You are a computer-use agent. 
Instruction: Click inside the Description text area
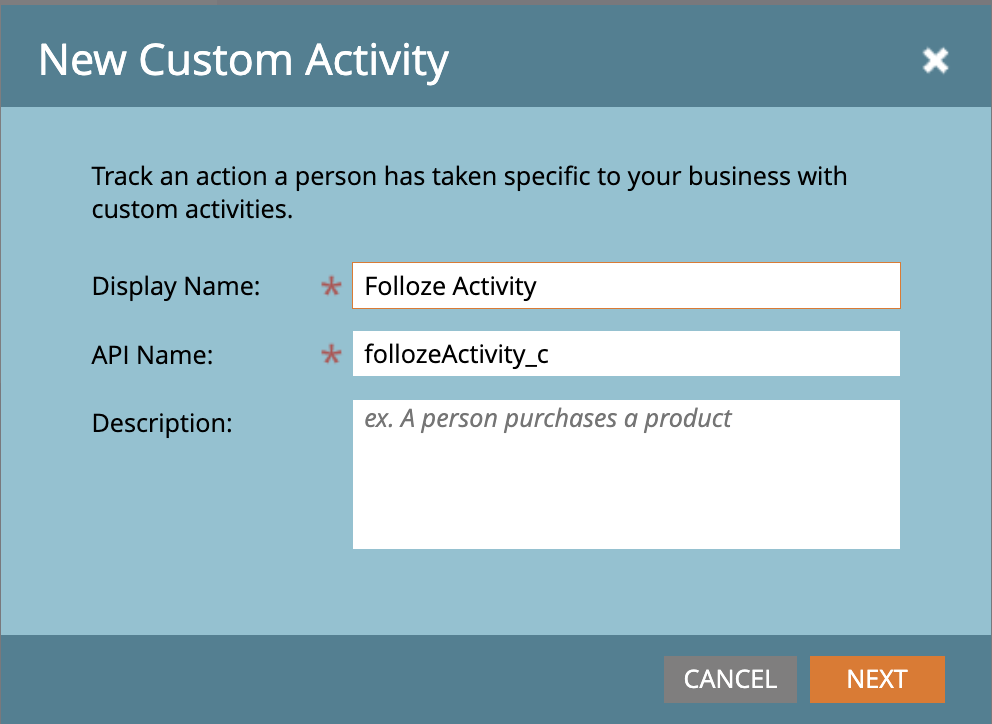coord(626,474)
